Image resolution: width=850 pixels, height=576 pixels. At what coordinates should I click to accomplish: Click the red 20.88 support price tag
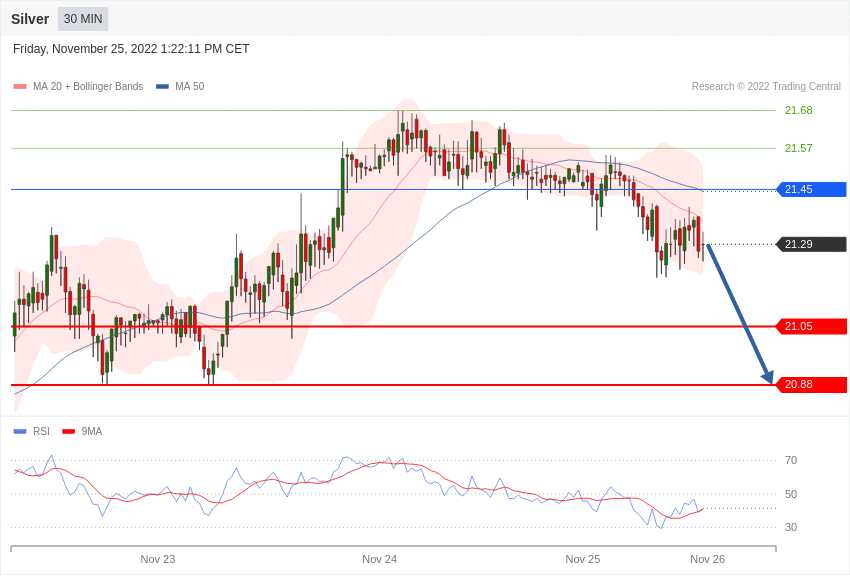tap(812, 385)
